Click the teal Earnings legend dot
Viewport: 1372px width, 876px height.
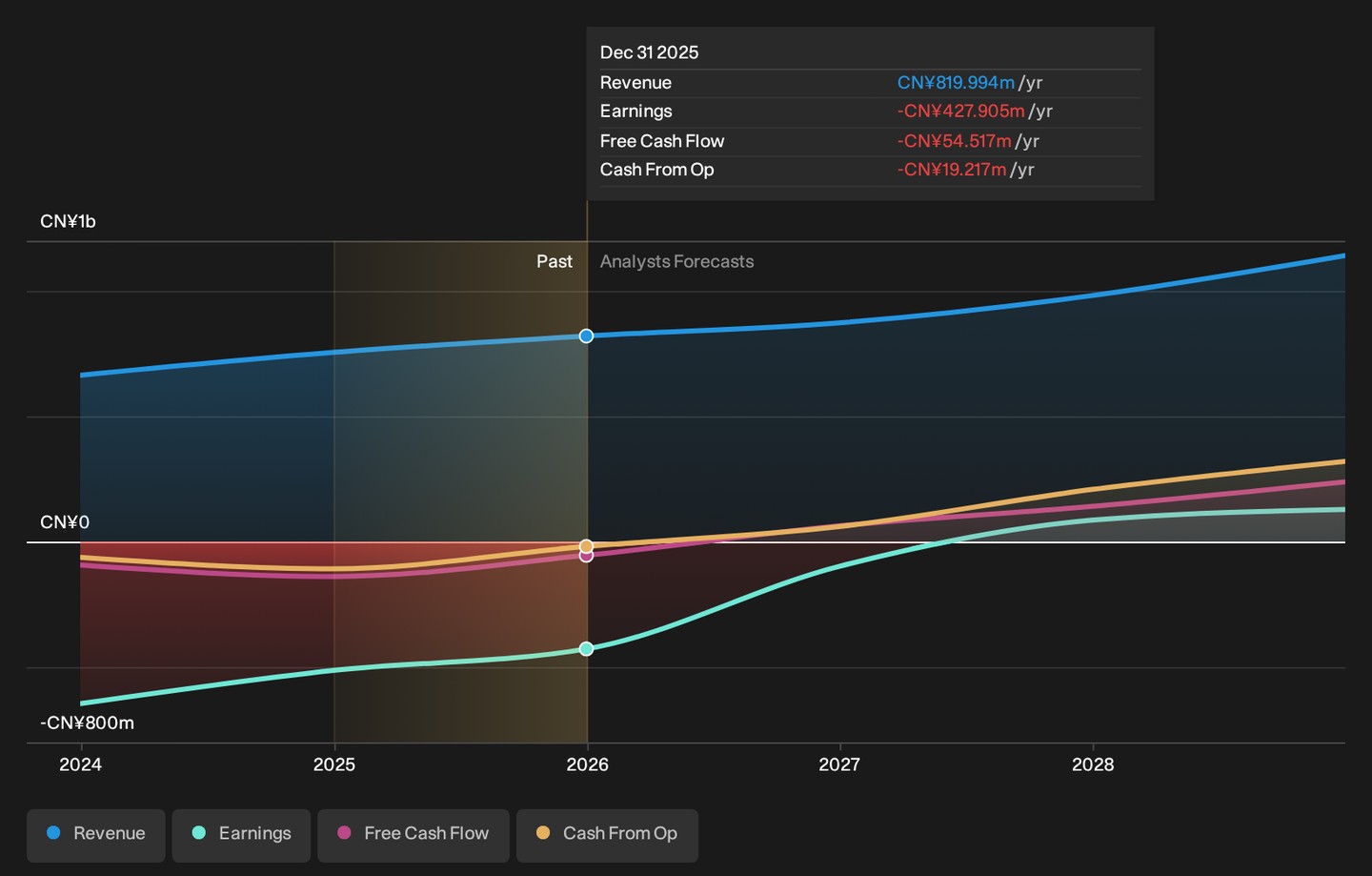[199, 833]
